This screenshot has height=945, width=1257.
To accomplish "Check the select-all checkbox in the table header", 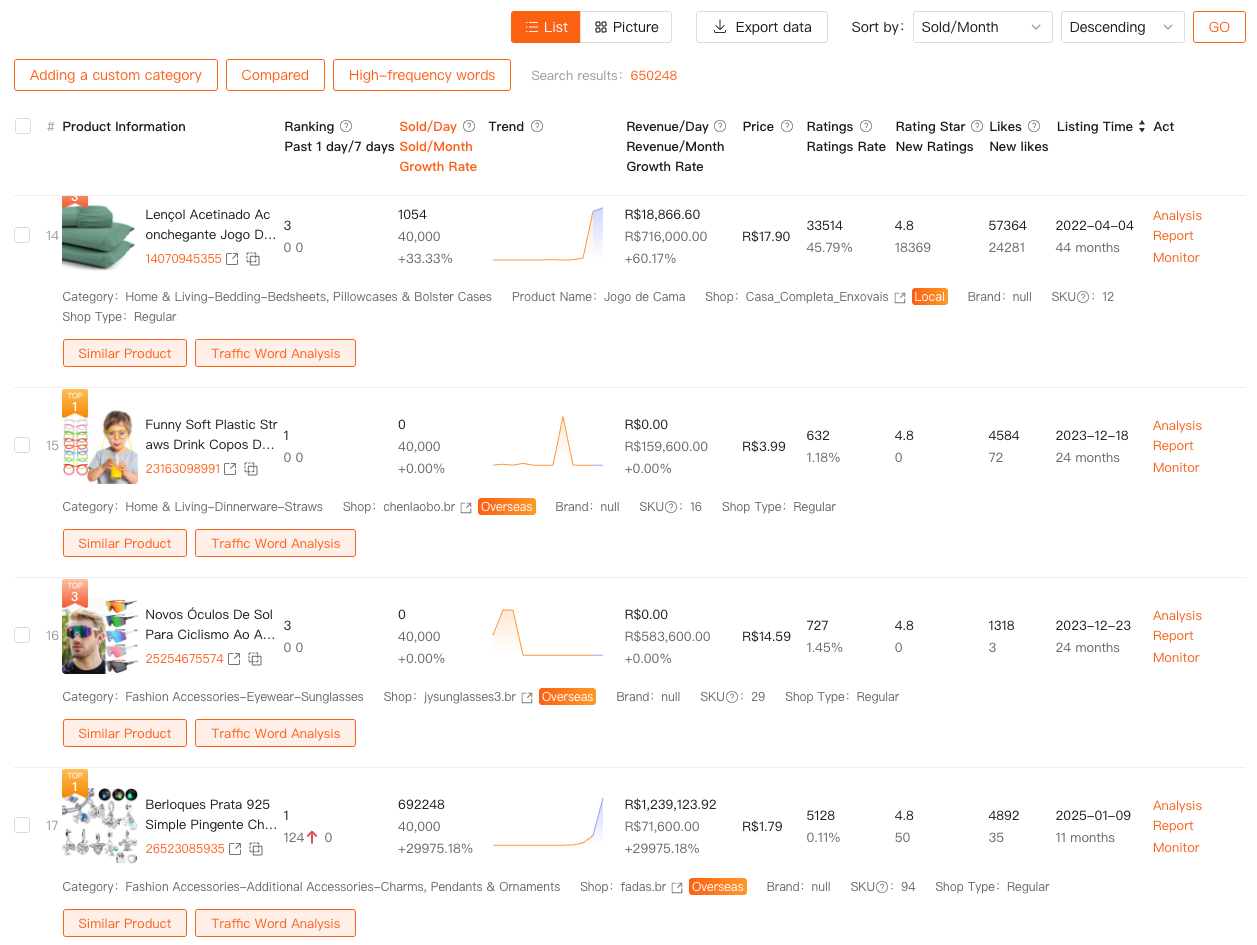I will (23, 126).
